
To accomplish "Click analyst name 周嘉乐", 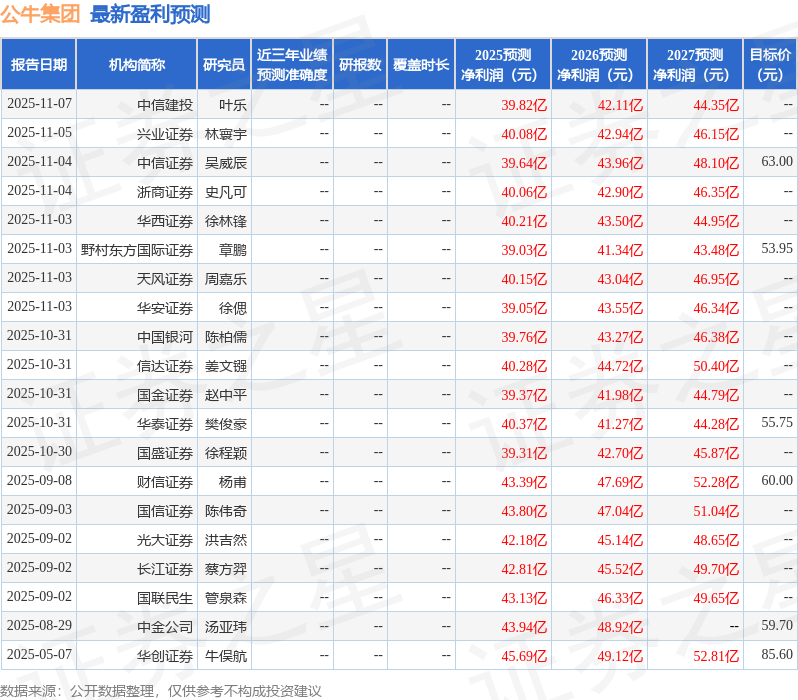I will pos(226,279).
